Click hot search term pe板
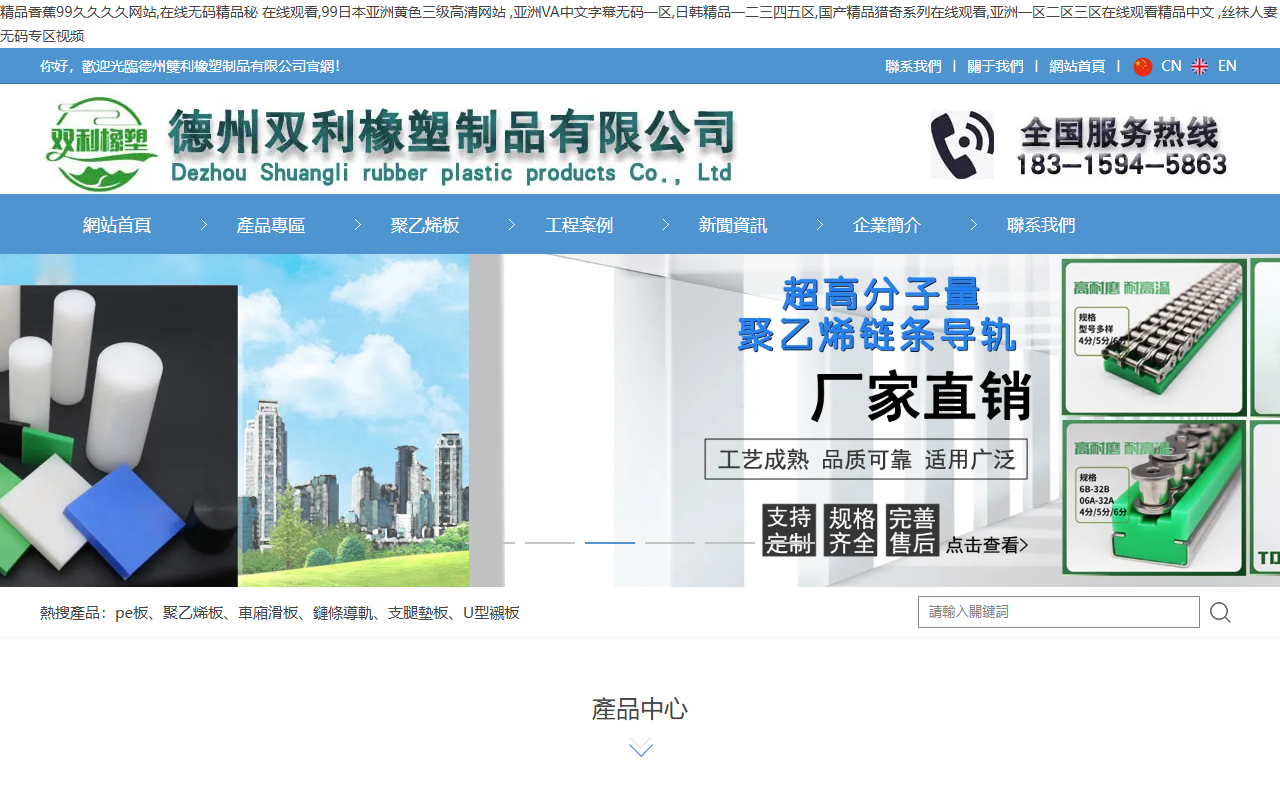 coord(132,613)
